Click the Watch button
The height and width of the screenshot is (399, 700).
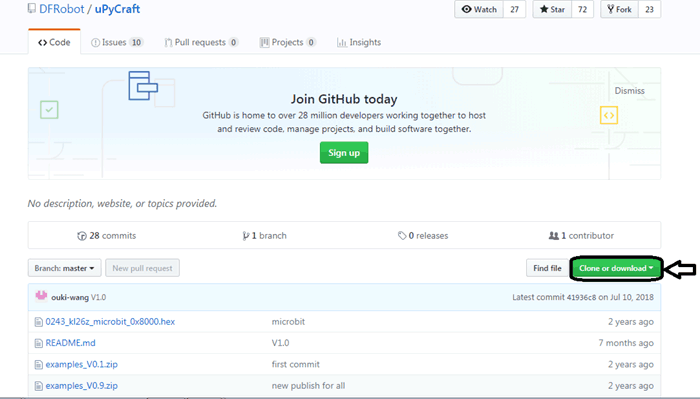(x=479, y=9)
